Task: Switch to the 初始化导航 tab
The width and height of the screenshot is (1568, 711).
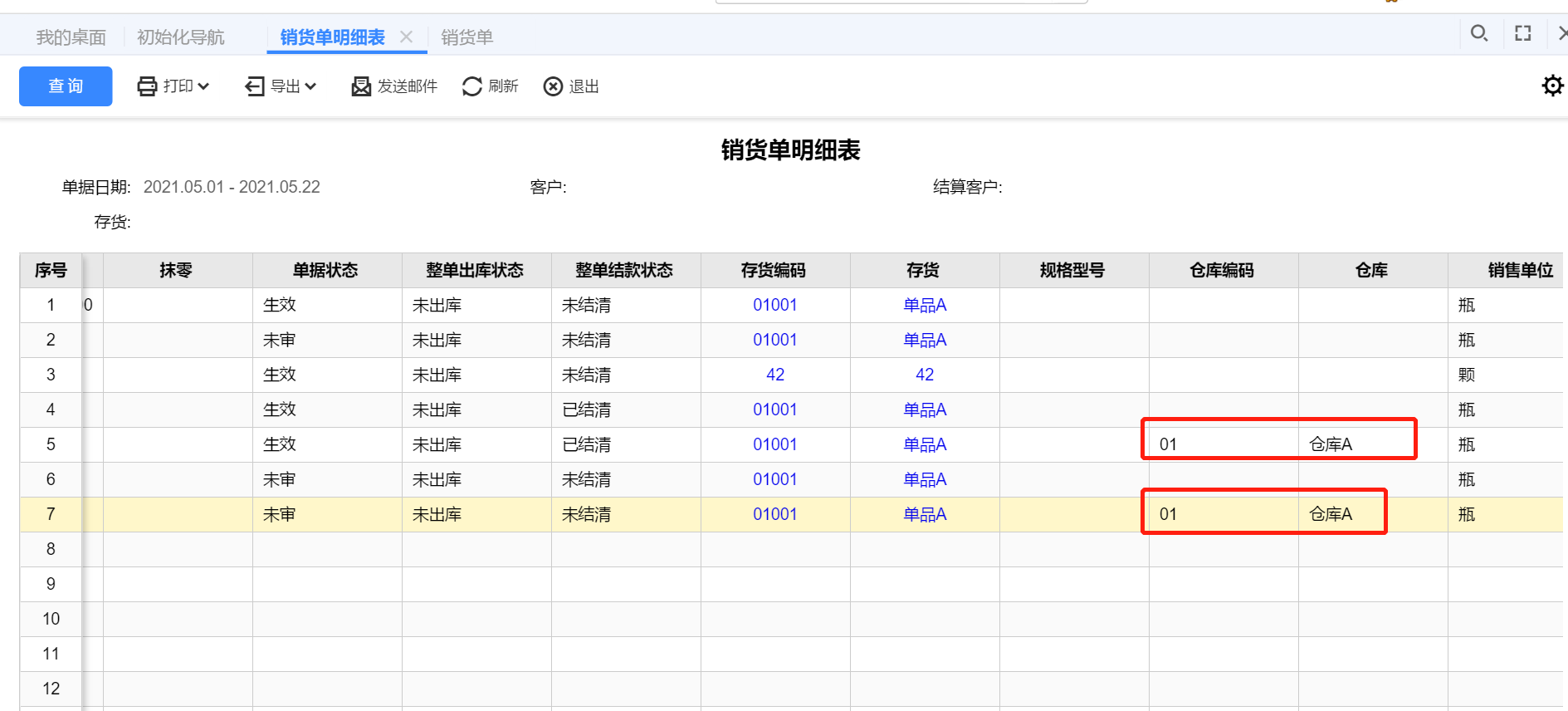Action: 181,37
